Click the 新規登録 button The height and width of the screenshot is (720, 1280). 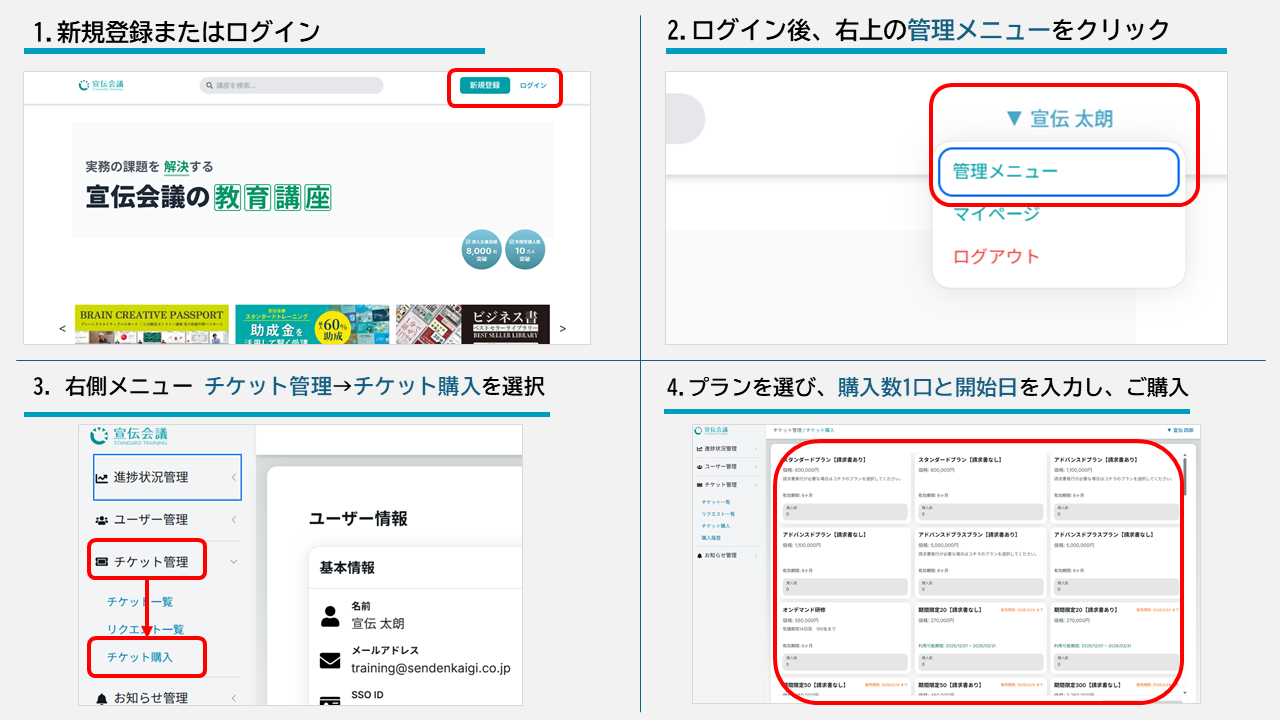pos(485,86)
